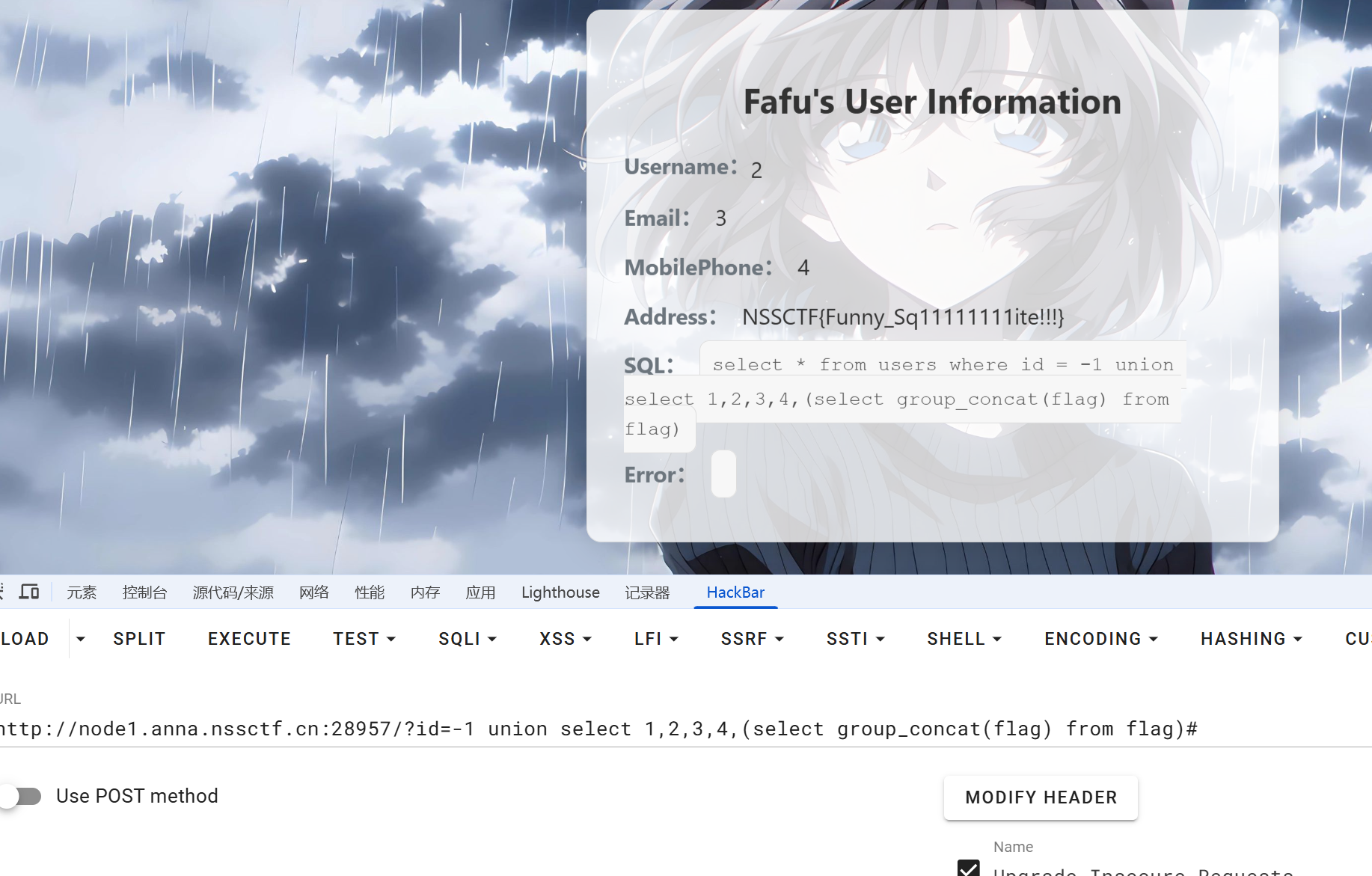This screenshot has width=1372, height=876.
Task: Toggle the Use POST method switch
Action: coord(21,796)
